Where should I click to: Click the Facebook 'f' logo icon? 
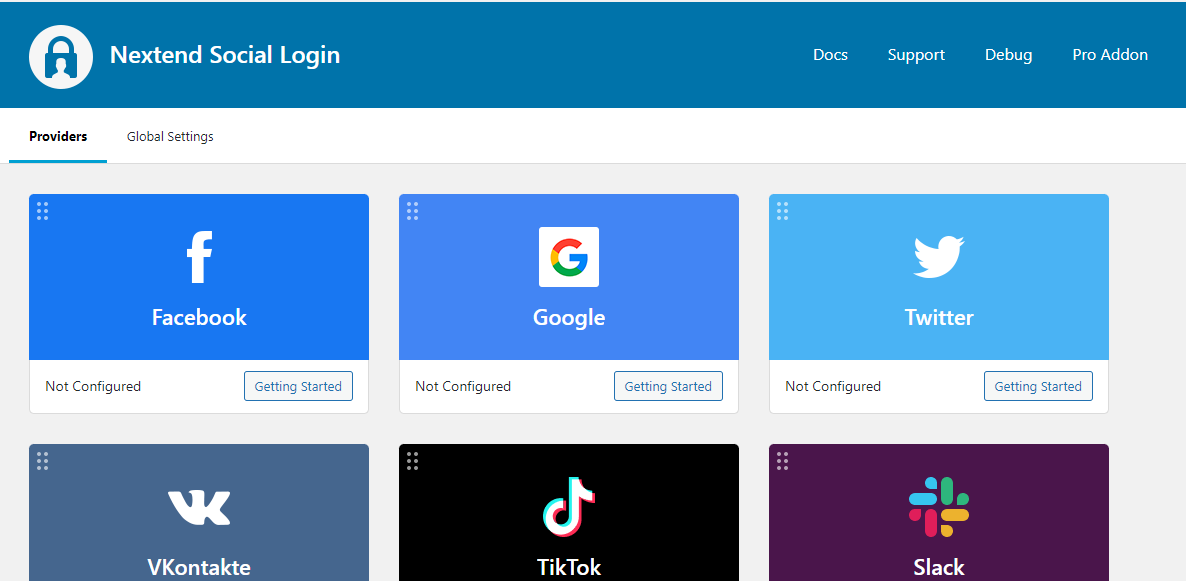click(x=199, y=257)
